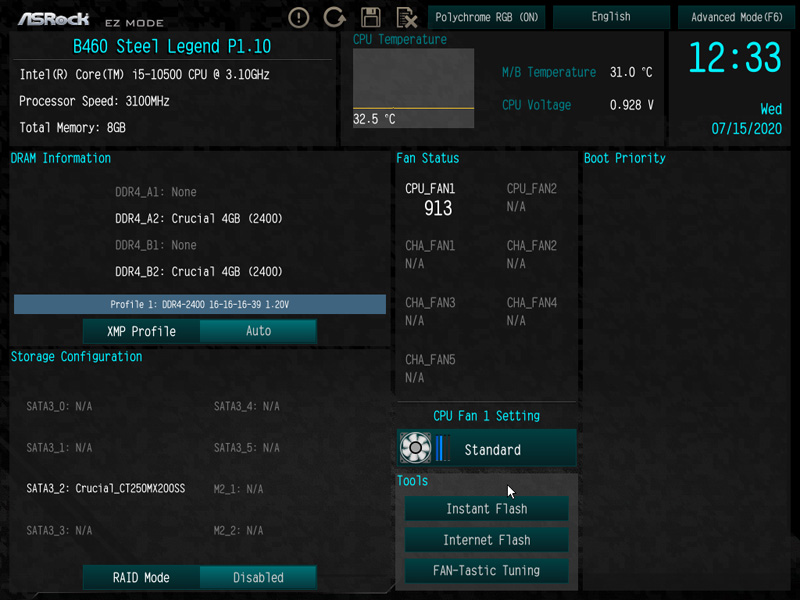Viewport: 800px width, 600px height.
Task: Click SATA3_3: N/A entry
Action: tap(59, 531)
